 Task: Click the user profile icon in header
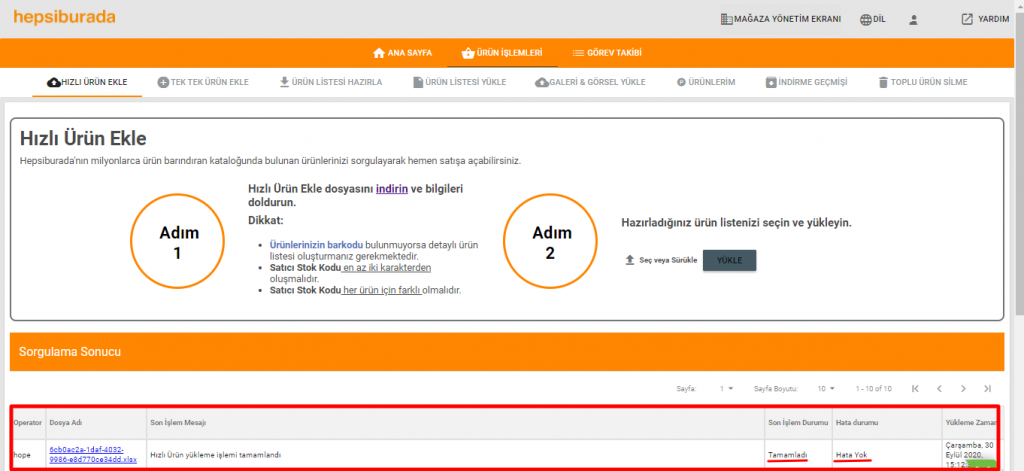(x=913, y=19)
